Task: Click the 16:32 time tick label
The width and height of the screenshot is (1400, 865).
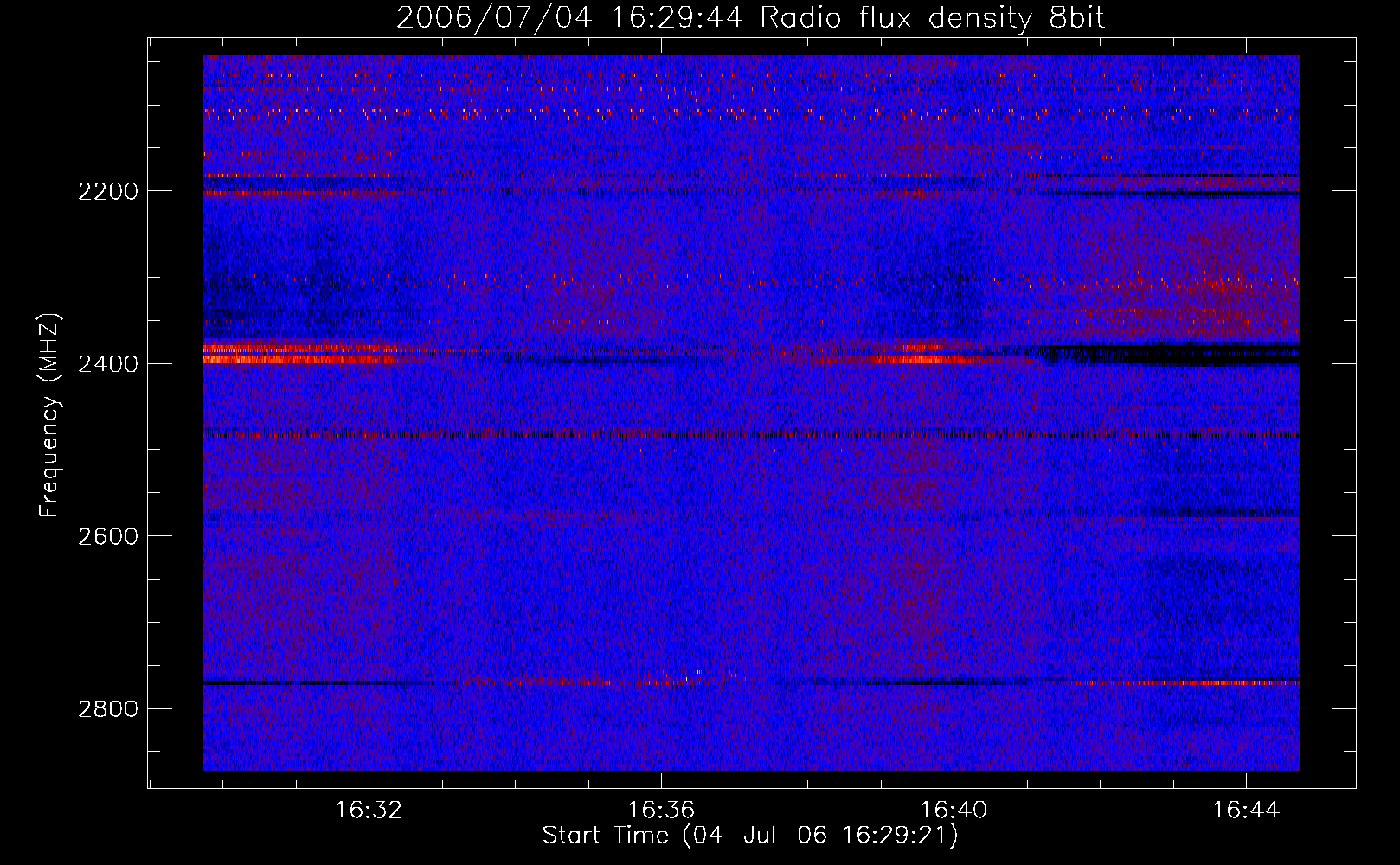Action: (369, 811)
